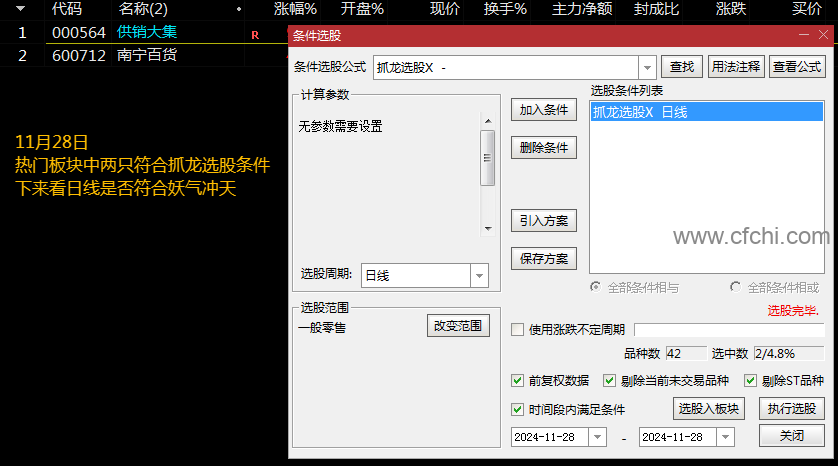Run 执行选股 stock screening
The image size is (838, 466).
(792, 409)
